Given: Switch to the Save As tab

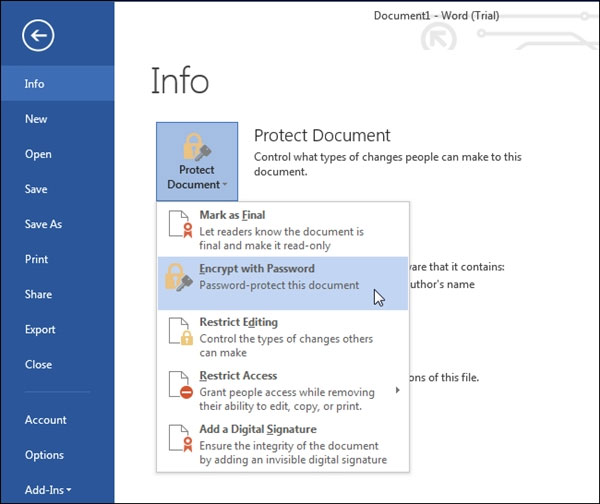Looking at the screenshot, I should pos(43,224).
